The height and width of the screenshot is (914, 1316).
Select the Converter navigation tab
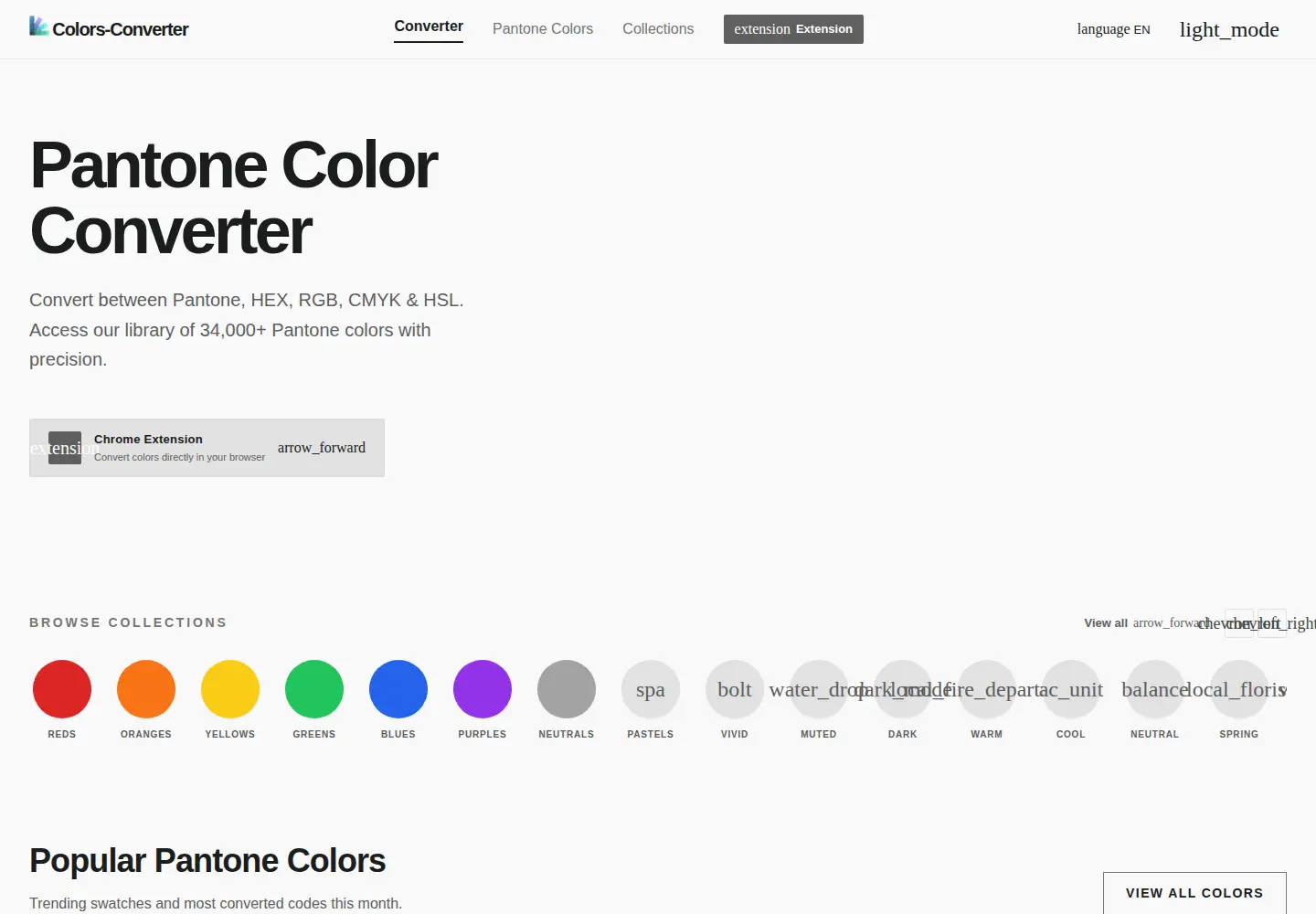429,27
